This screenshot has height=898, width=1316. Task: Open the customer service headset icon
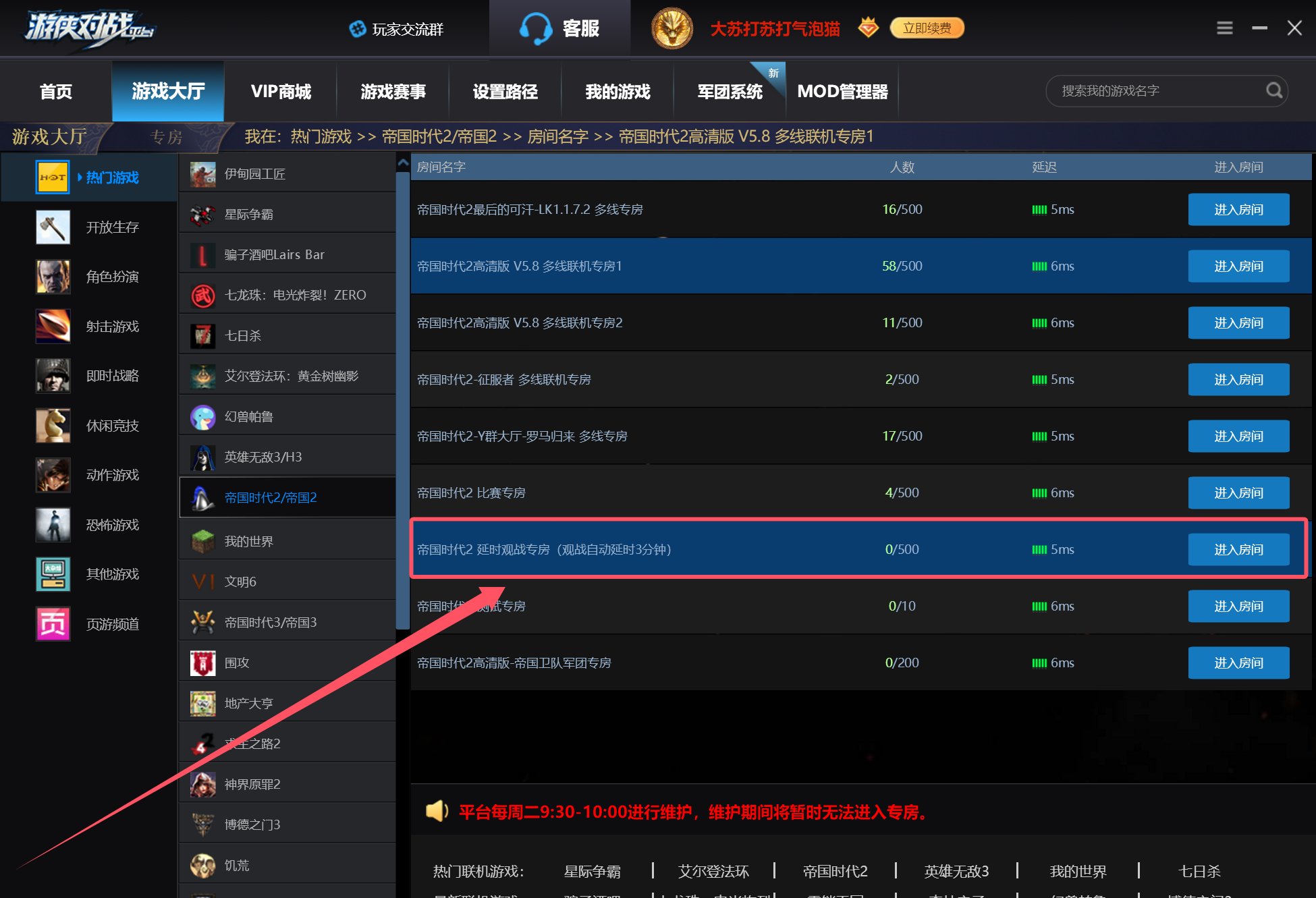click(x=537, y=28)
